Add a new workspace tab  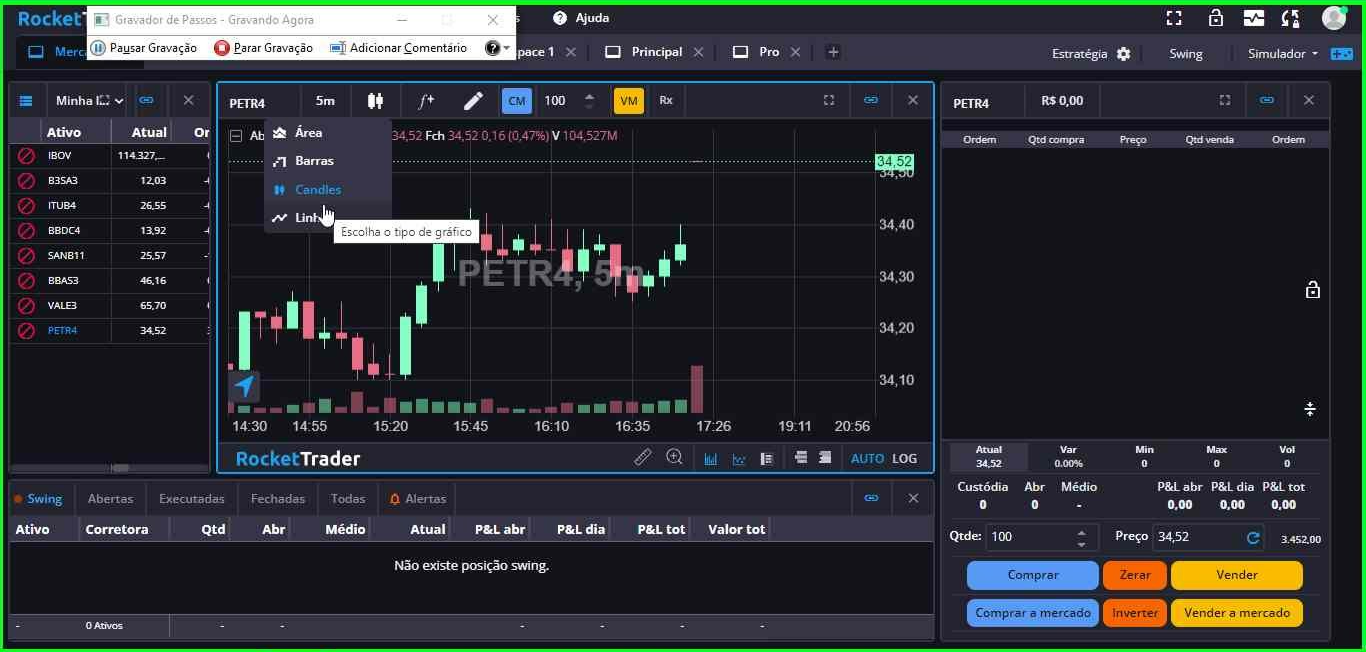coord(833,52)
